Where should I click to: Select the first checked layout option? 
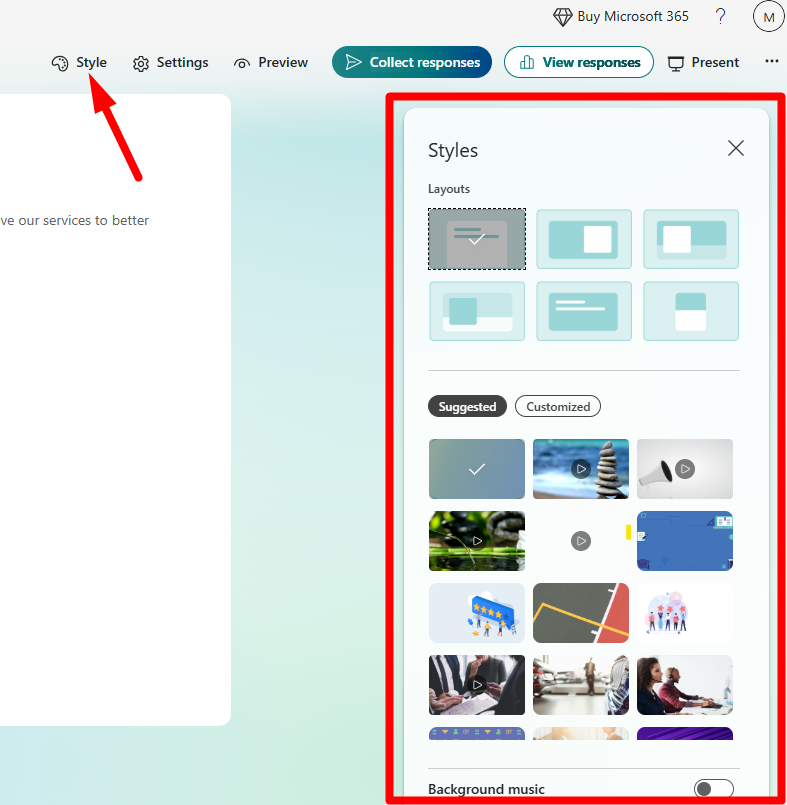(477, 239)
